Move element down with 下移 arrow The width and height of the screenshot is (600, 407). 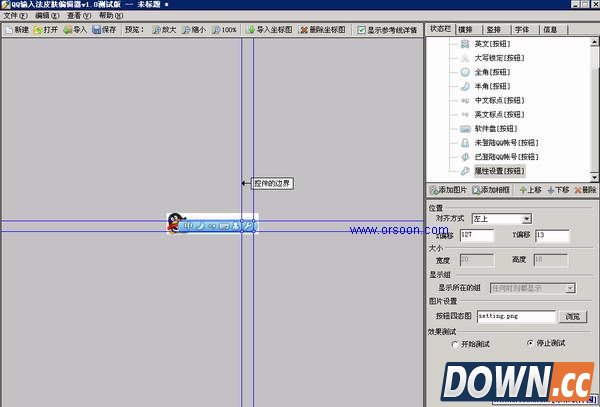tap(558, 190)
